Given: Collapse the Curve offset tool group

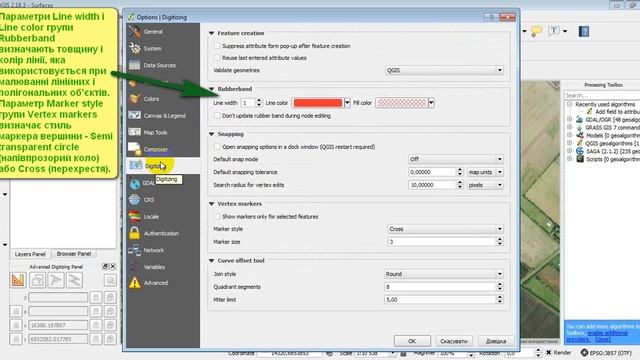Looking at the screenshot, I should (211, 260).
